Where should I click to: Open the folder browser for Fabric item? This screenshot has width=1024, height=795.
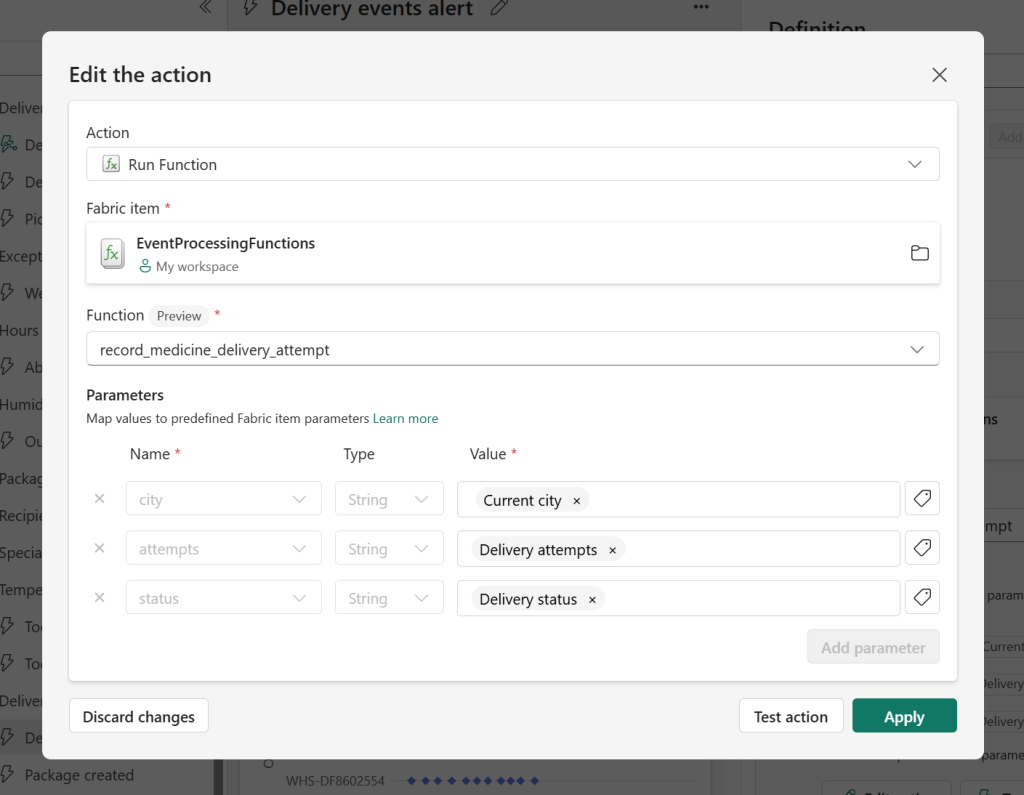pos(919,253)
